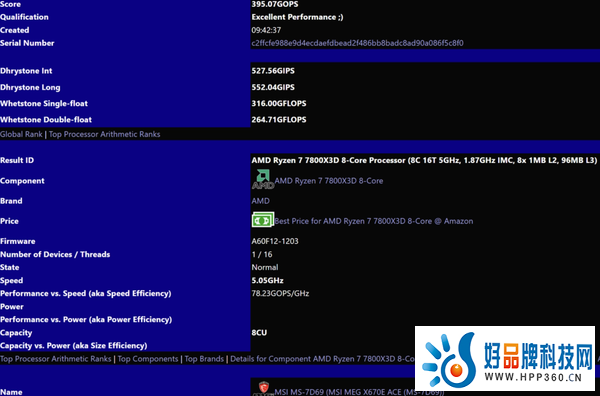Click the Firmware row label
This screenshot has height=396, width=600.
tap(18, 241)
